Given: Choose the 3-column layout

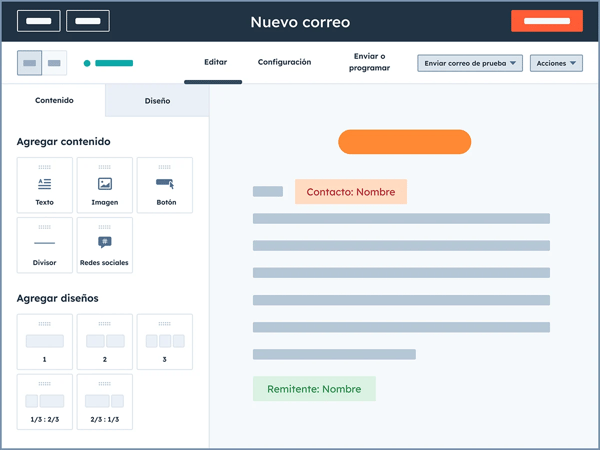Looking at the screenshot, I should click(x=165, y=342).
